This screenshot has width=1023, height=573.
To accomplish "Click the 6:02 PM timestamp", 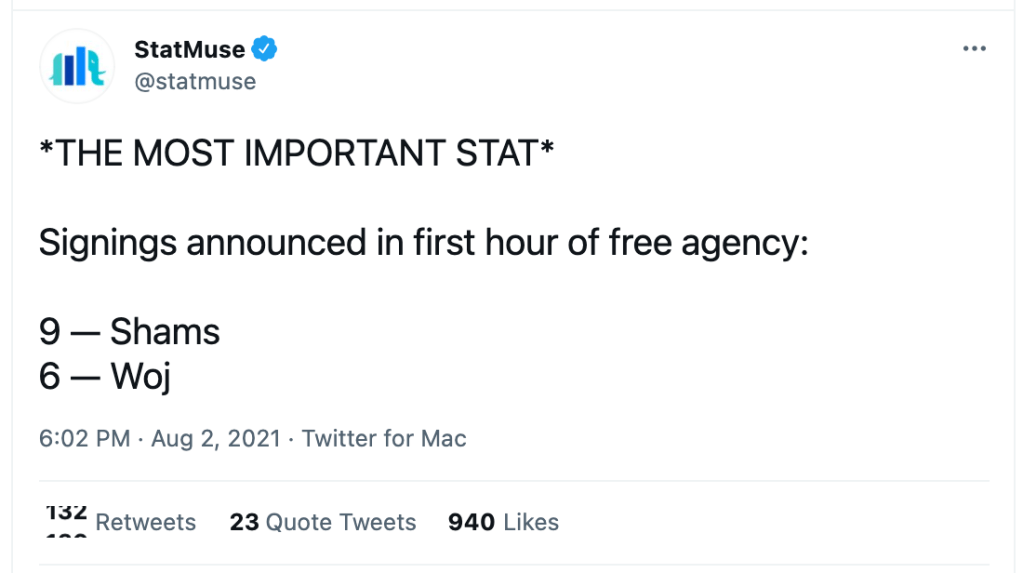I will [x=84, y=438].
